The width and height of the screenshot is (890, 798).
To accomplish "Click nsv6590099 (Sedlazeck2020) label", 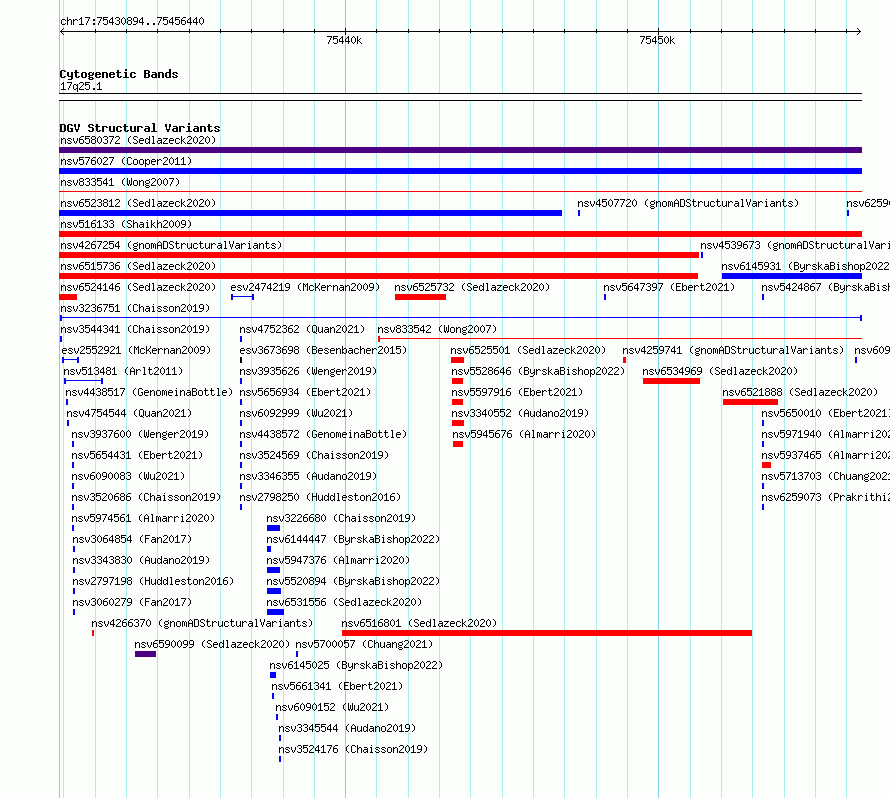I will click(212, 644).
